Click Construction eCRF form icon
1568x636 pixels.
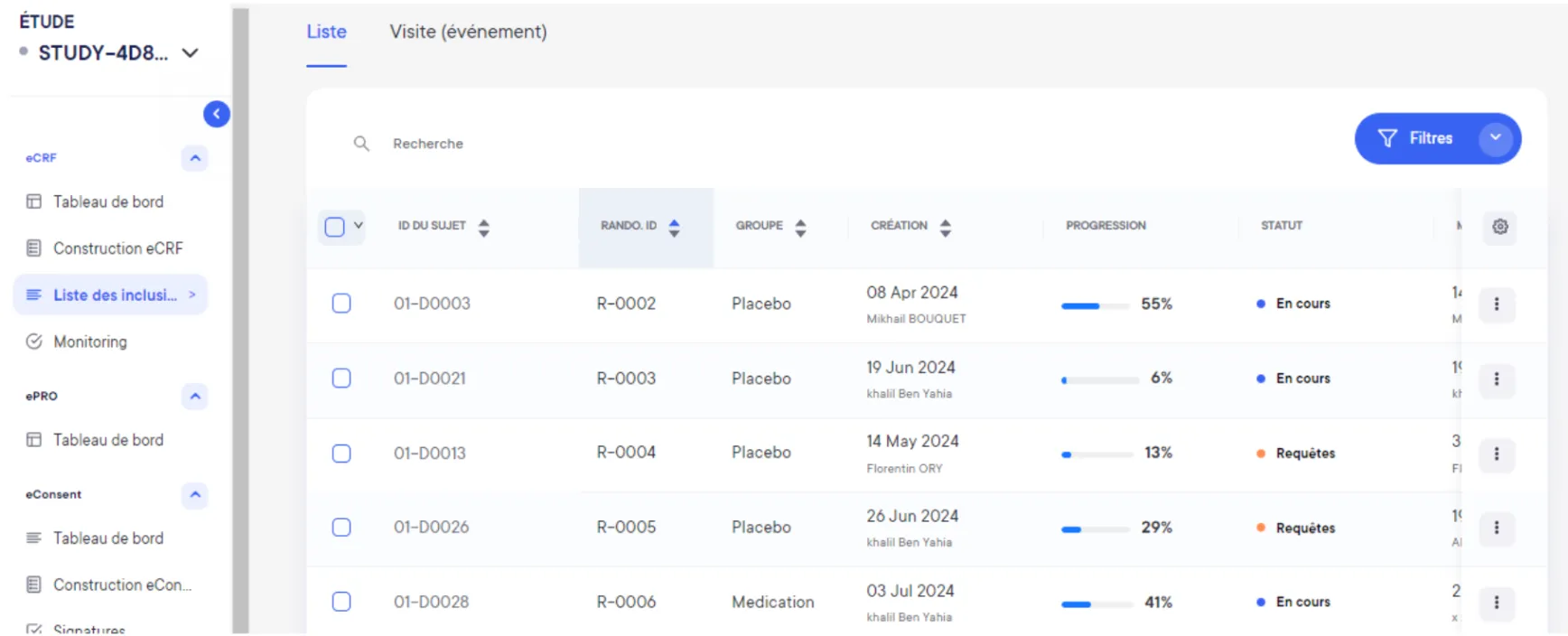click(x=34, y=248)
